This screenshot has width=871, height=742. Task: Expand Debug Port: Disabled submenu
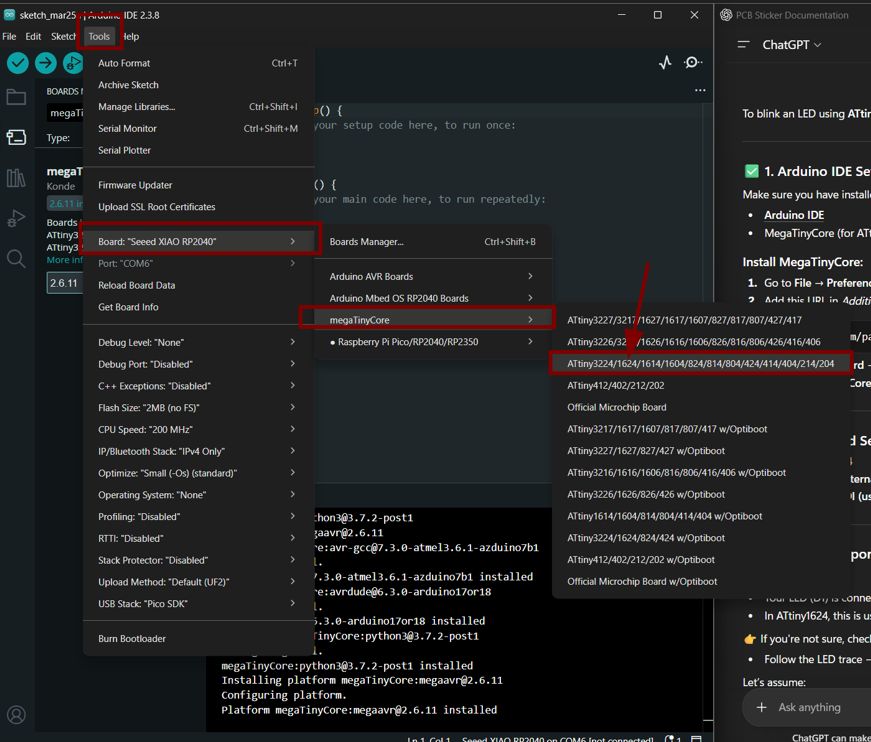pyautogui.click(x=198, y=364)
